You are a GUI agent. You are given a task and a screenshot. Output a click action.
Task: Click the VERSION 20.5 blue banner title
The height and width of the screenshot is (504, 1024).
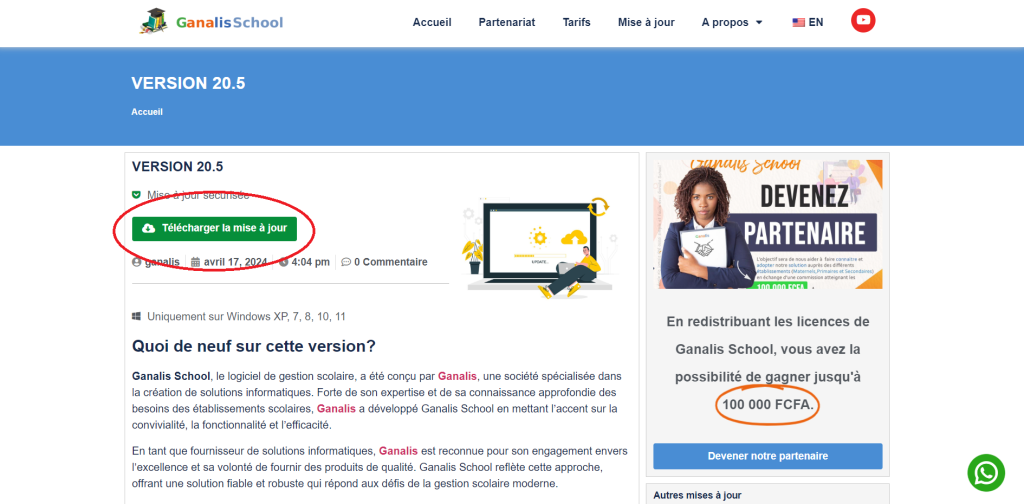coord(188,84)
